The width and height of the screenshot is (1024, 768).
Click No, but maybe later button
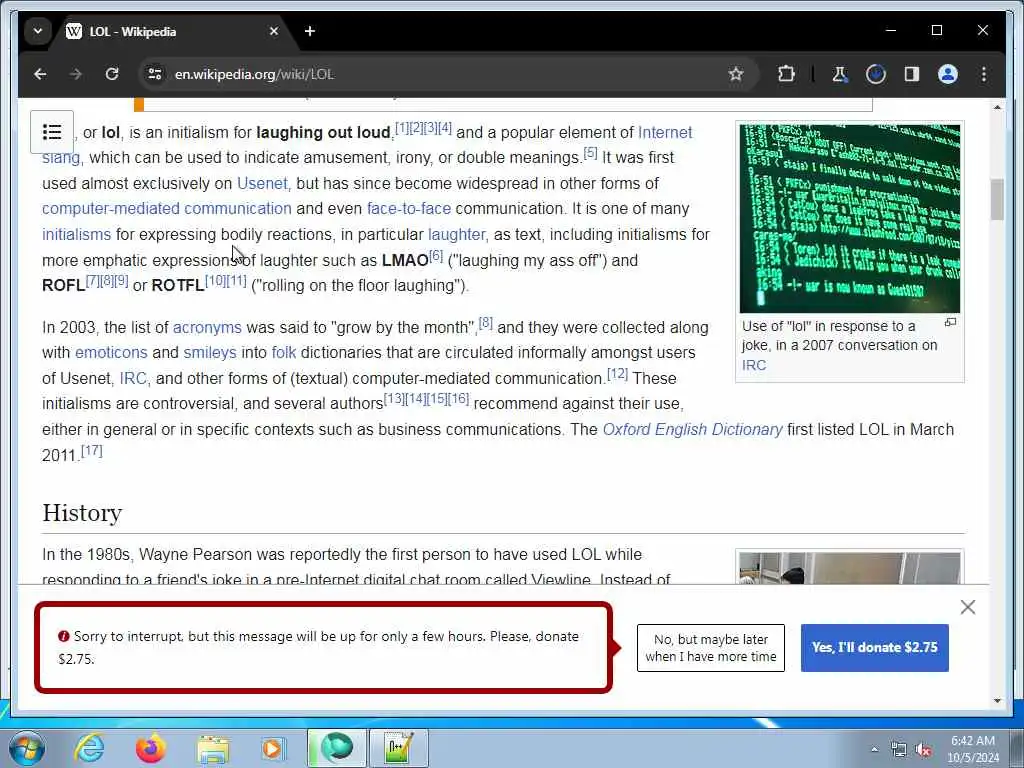[711, 648]
